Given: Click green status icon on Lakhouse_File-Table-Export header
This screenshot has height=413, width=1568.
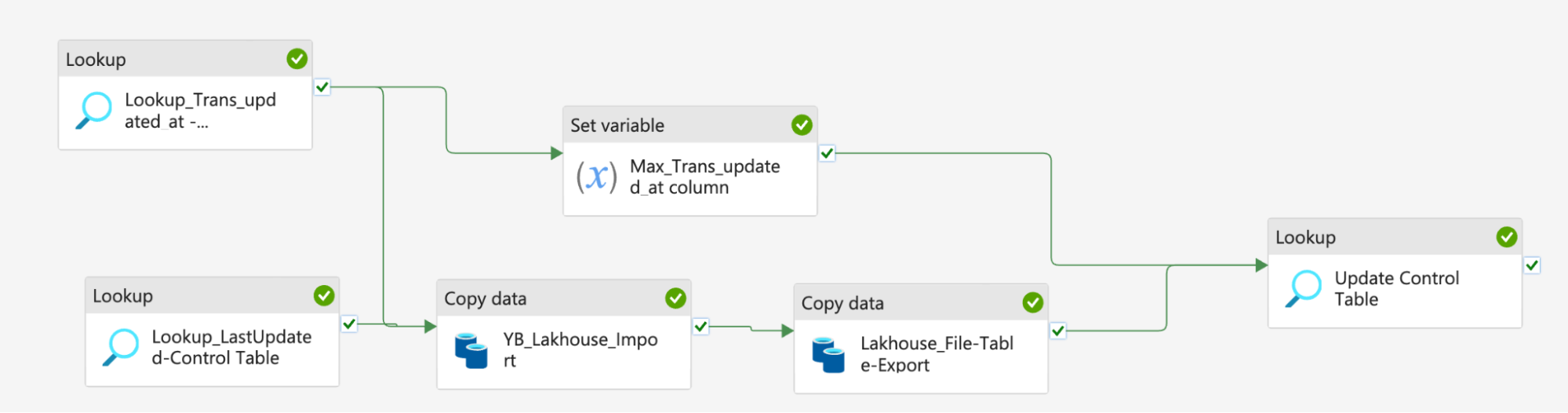Looking at the screenshot, I should point(1032,302).
